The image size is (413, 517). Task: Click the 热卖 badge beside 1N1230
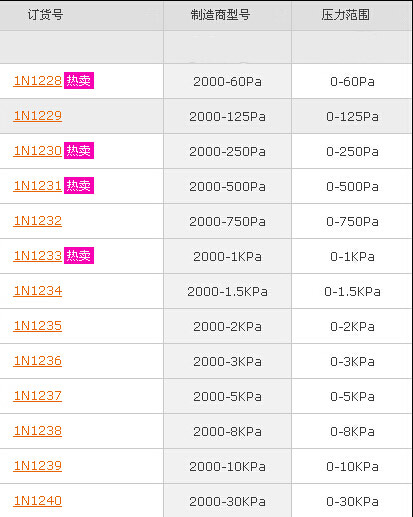[x=79, y=150]
